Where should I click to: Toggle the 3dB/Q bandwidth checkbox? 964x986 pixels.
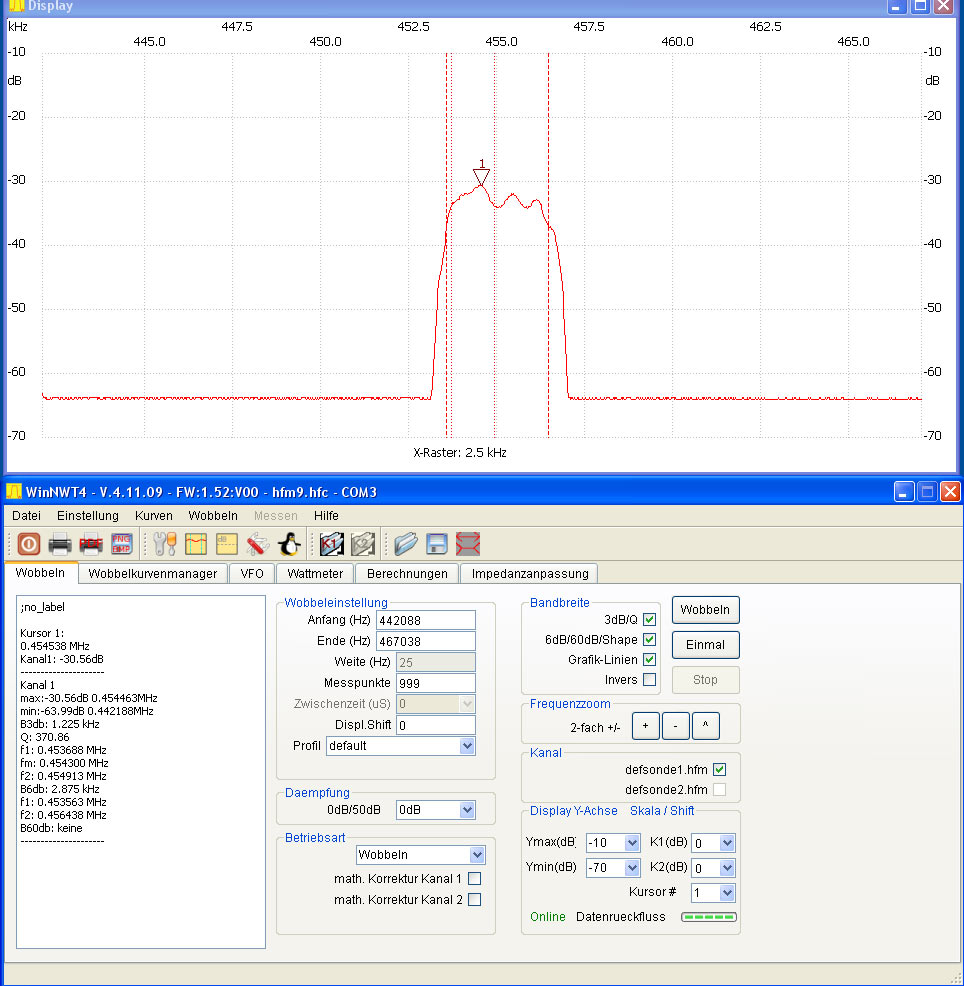tap(649, 620)
